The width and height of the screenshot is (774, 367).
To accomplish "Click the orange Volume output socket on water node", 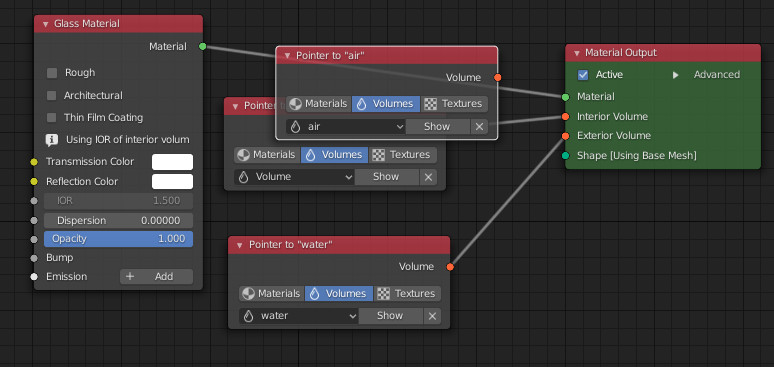I will (450, 267).
